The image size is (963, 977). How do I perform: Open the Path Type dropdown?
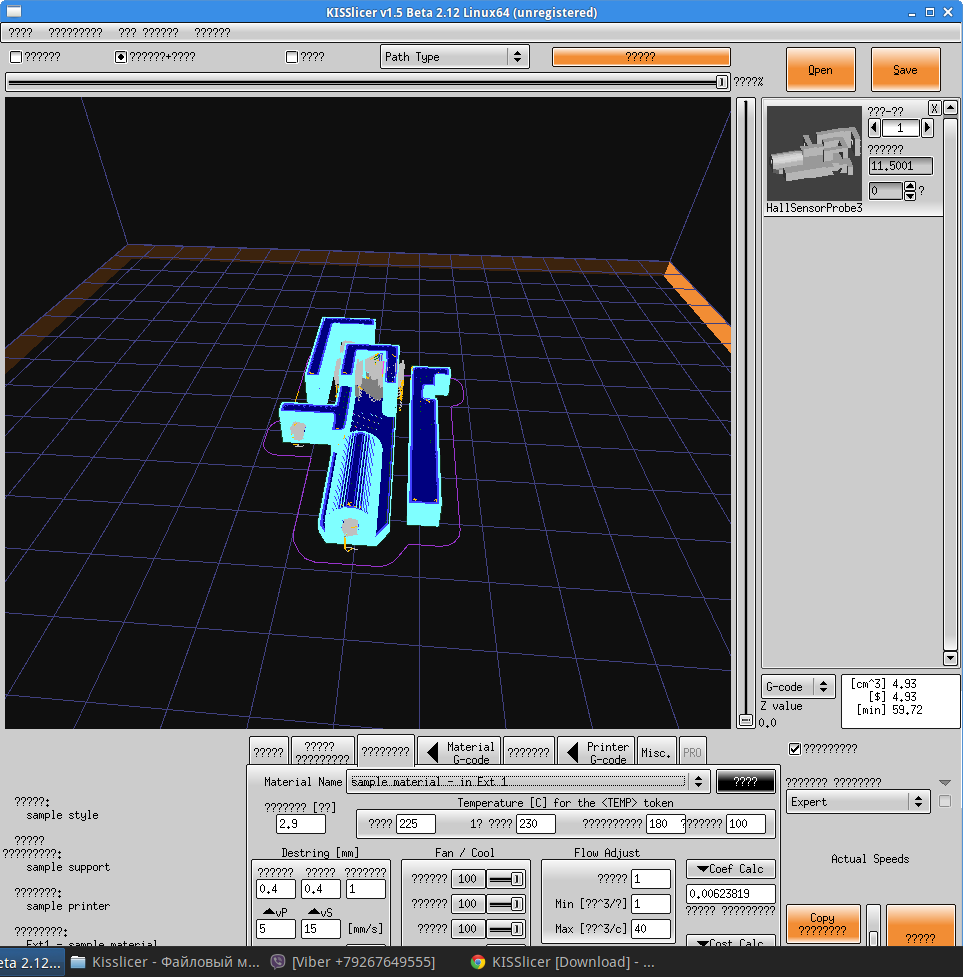[455, 57]
